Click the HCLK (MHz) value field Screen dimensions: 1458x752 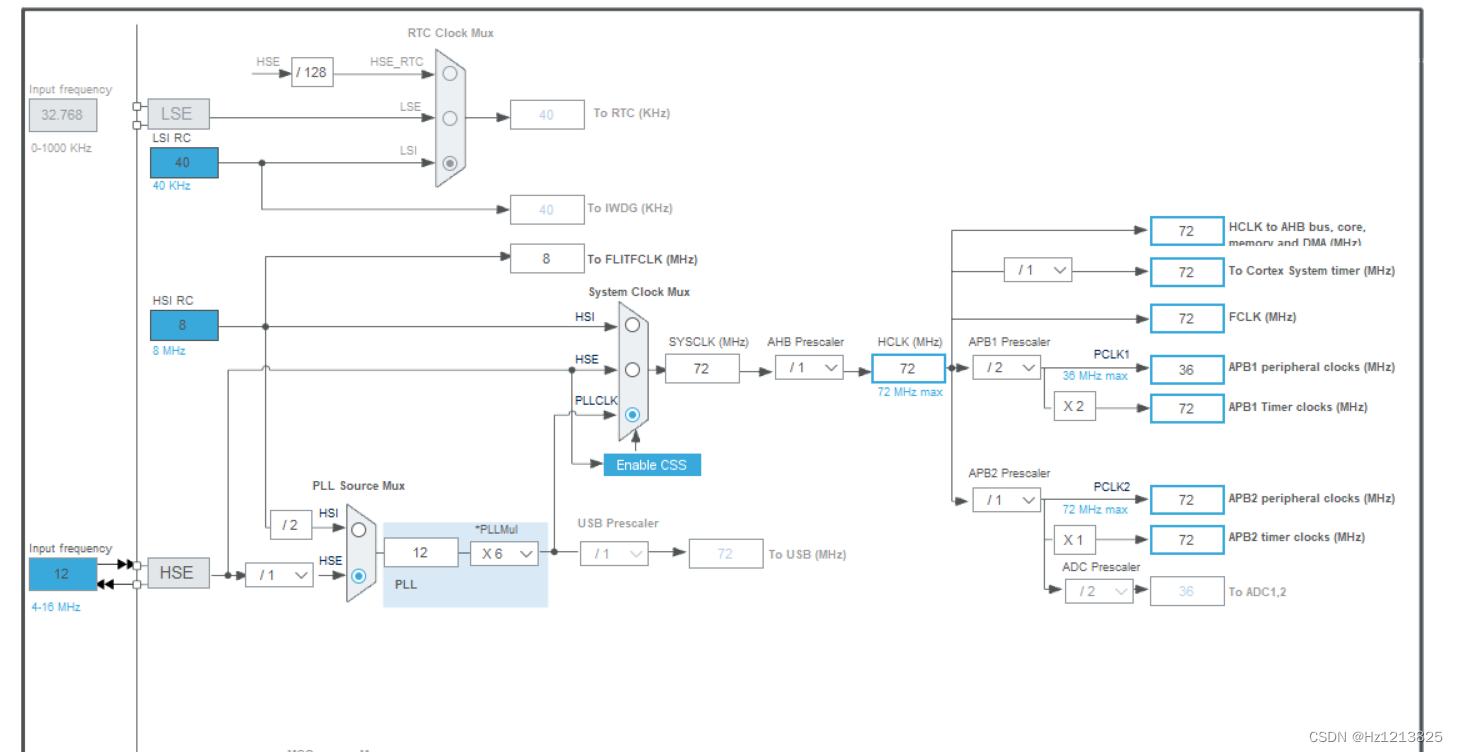coord(908,368)
